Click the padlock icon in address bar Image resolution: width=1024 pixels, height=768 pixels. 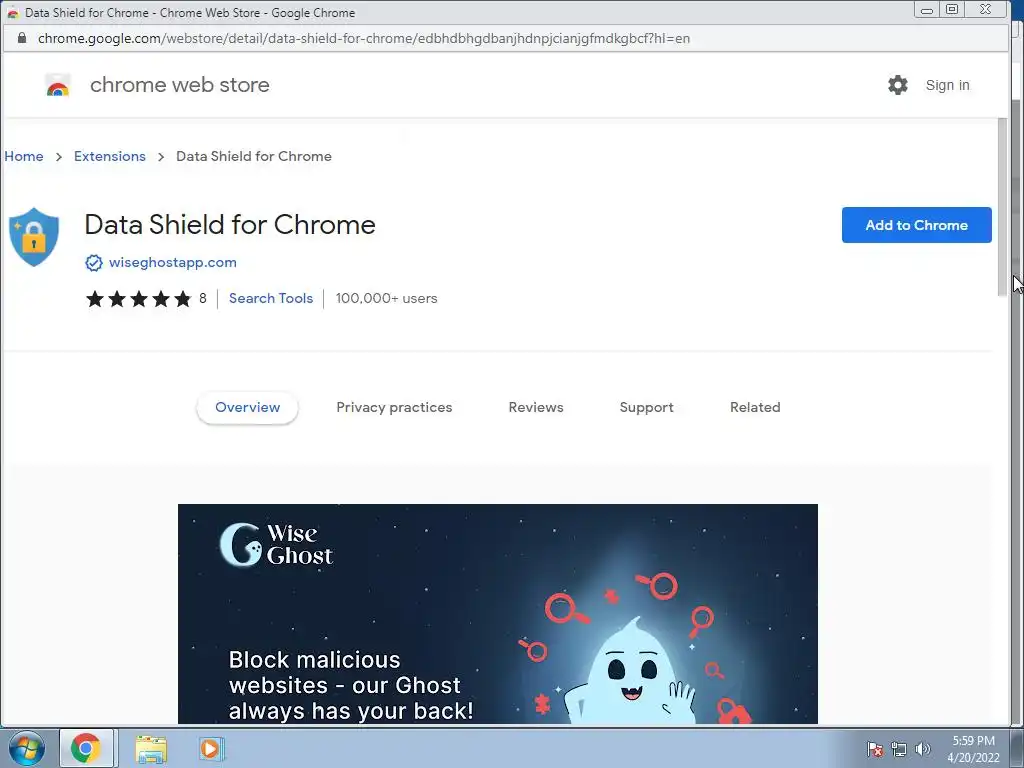(x=22, y=38)
